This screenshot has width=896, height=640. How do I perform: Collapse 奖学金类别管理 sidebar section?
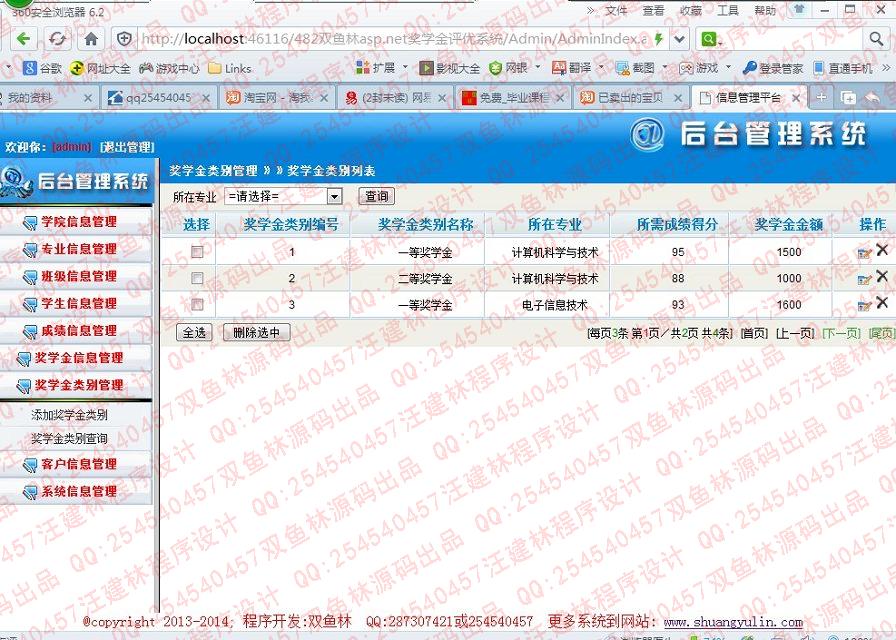coord(76,385)
